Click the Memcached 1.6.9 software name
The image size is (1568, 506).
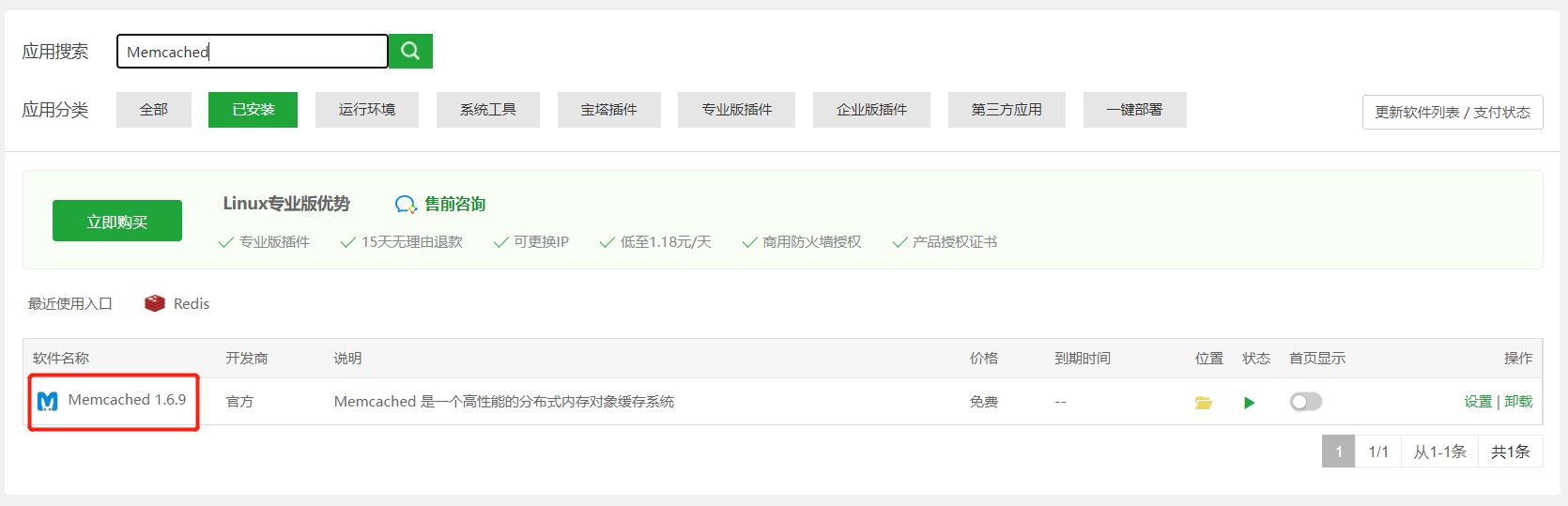pyautogui.click(x=127, y=400)
